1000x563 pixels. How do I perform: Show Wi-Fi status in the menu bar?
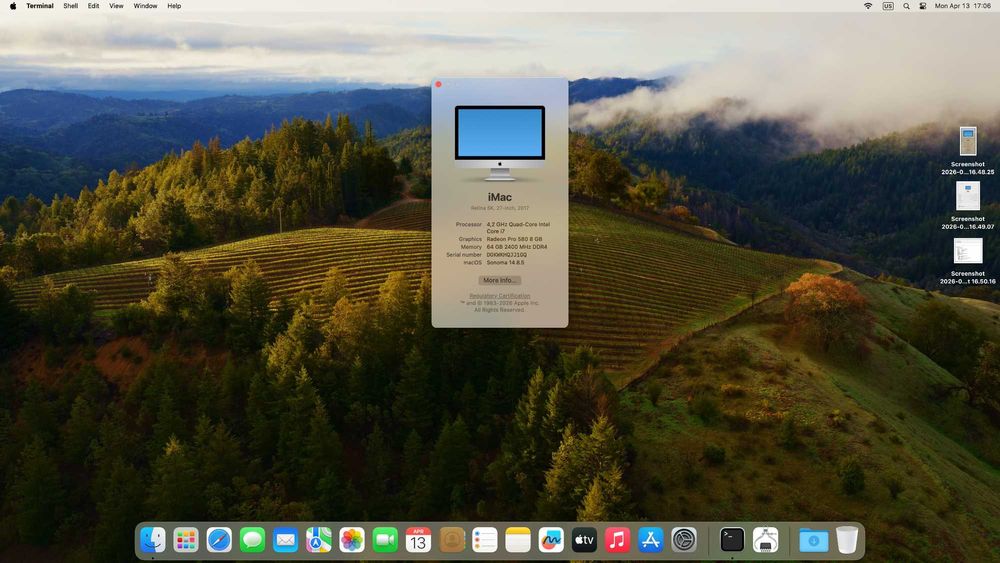pyautogui.click(x=868, y=6)
